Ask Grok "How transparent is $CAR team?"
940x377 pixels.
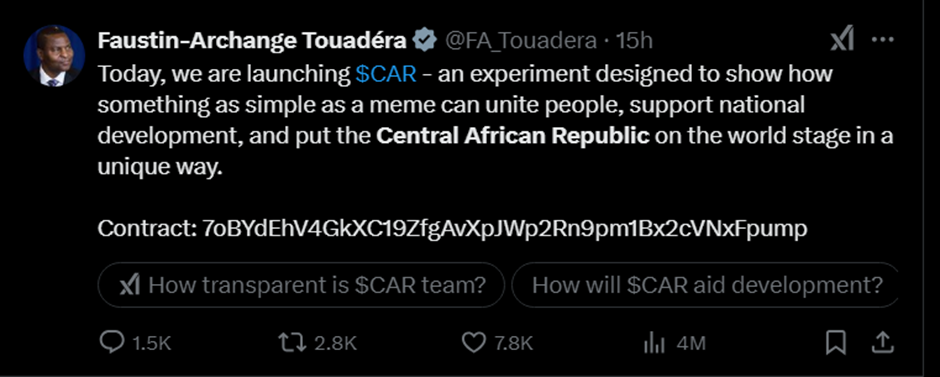pos(302,285)
